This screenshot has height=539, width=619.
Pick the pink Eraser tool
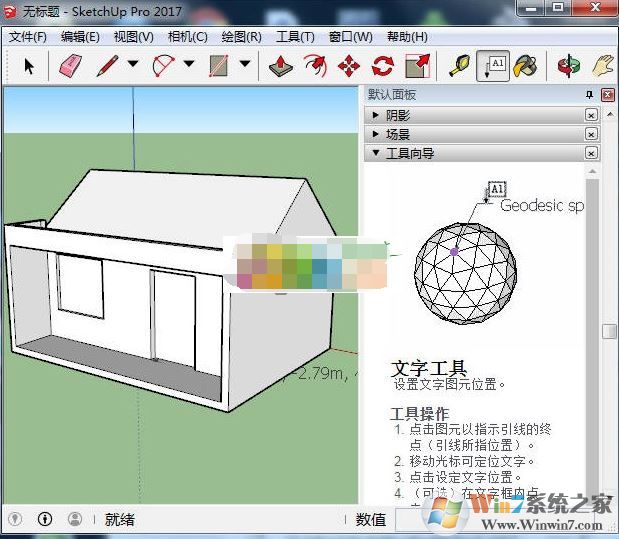[70, 66]
